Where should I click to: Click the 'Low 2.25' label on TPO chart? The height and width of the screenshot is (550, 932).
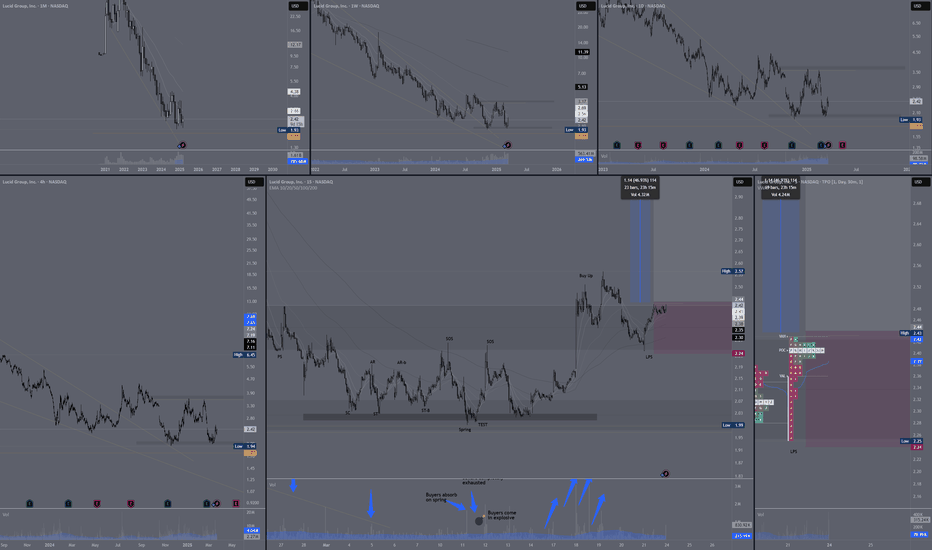coord(911,441)
